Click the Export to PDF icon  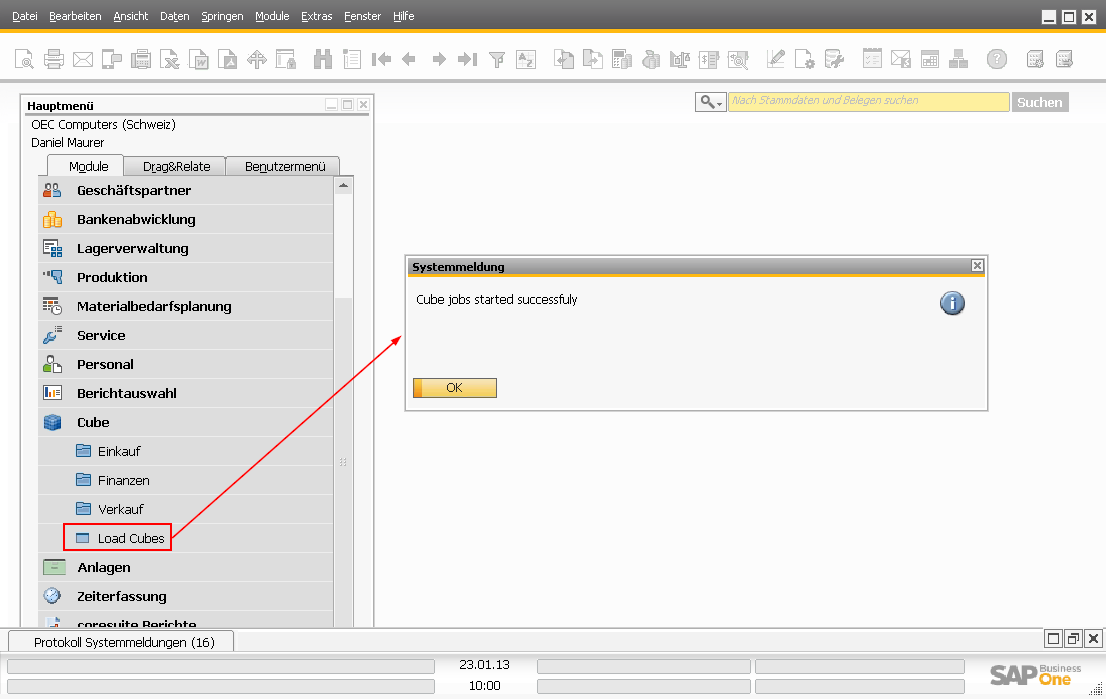click(x=228, y=59)
